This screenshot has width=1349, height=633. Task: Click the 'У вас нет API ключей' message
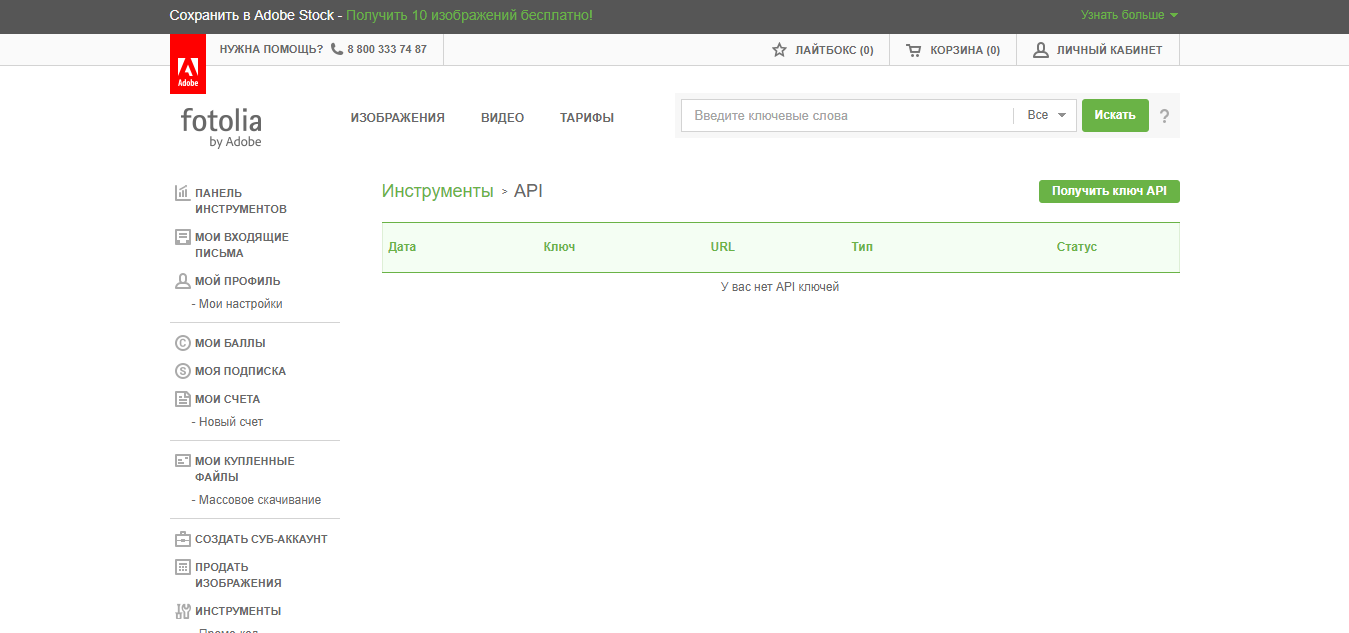(x=780, y=287)
